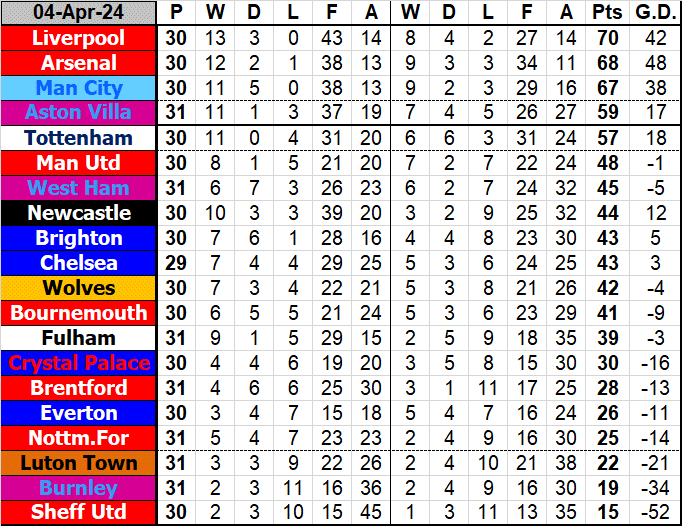This screenshot has height=526, width=682.
Task: Select the Burnley team name cell
Action: coord(79,488)
